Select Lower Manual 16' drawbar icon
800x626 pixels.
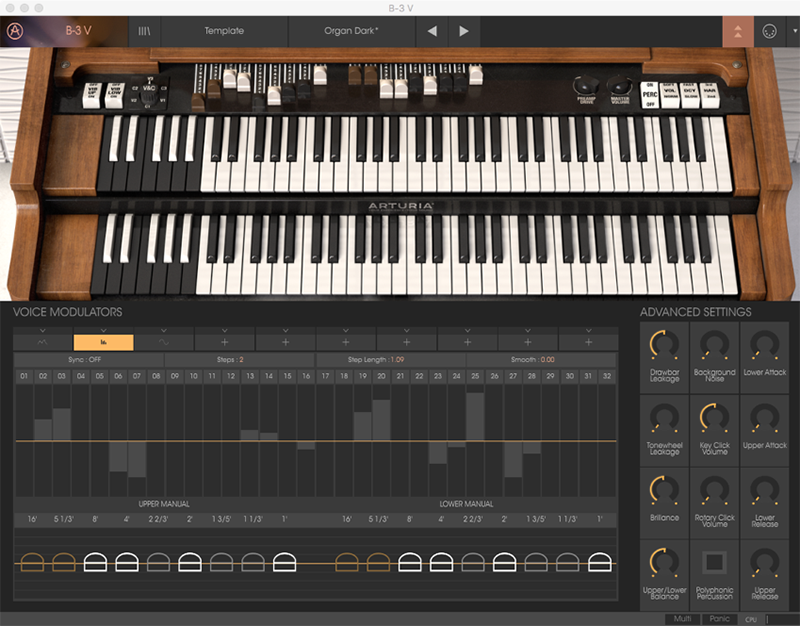pyautogui.click(x=347, y=562)
